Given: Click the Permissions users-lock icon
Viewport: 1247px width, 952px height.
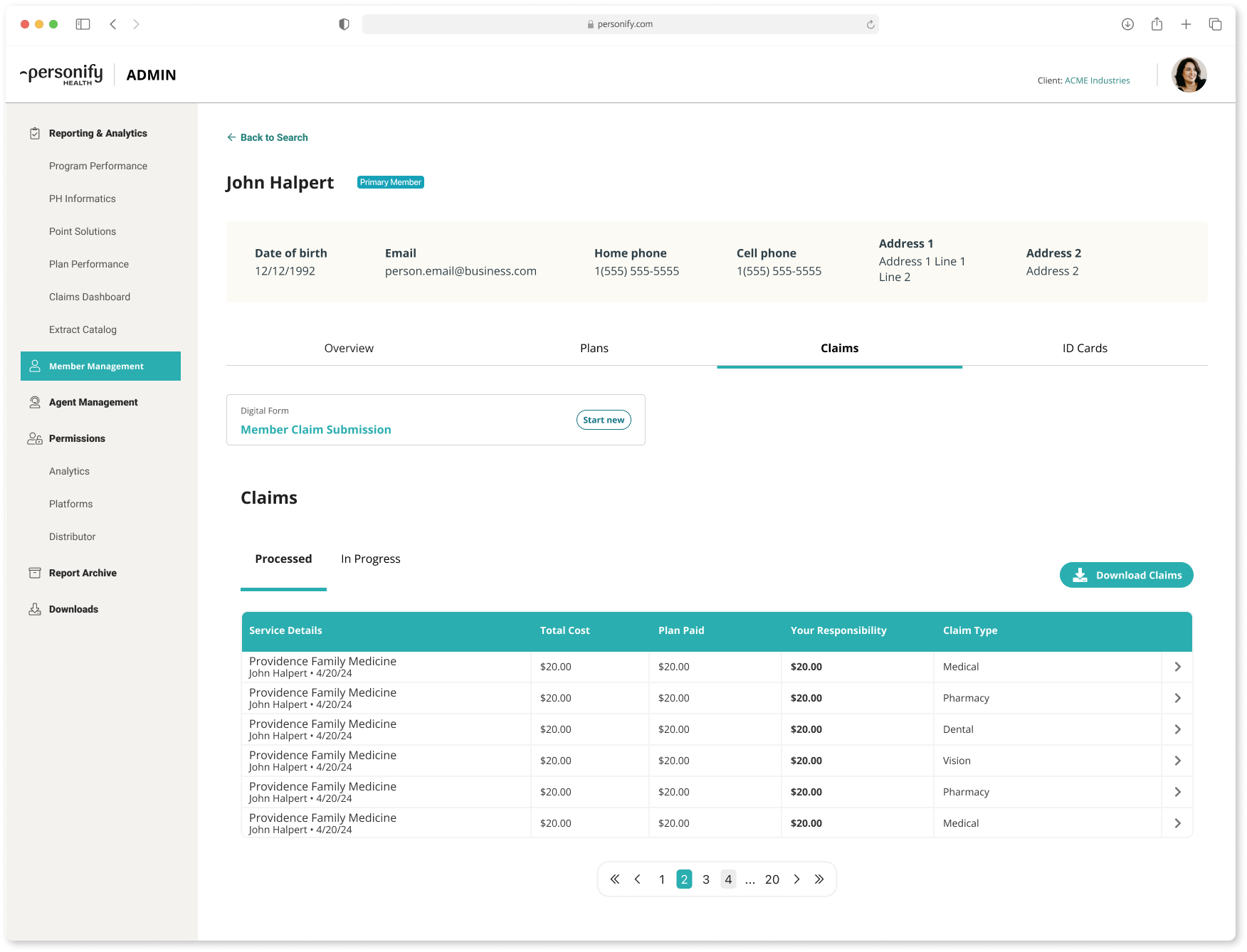Looking at the screenshot, I should (35, 438).
